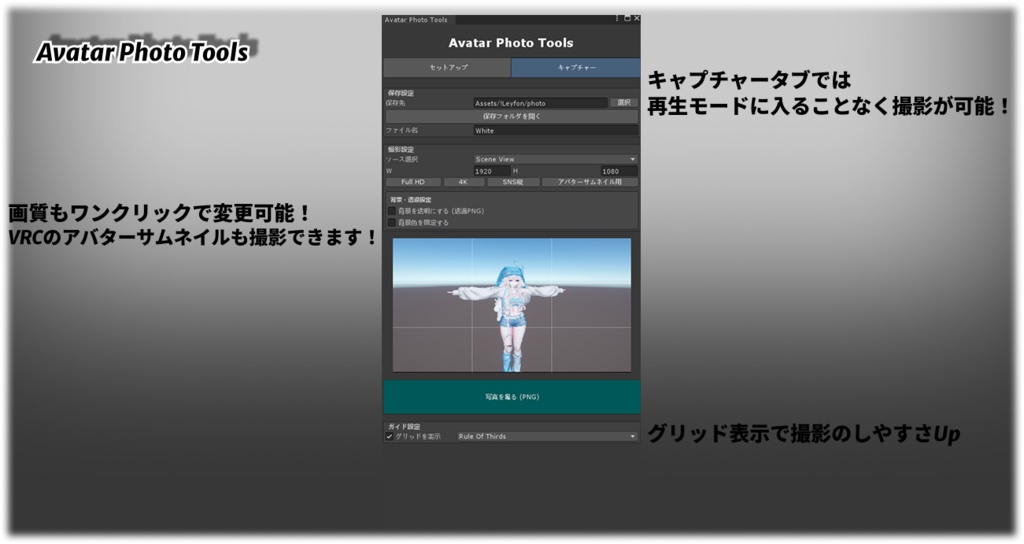
Task: Click the 保存設定 section label
Action: coord(400,93)
